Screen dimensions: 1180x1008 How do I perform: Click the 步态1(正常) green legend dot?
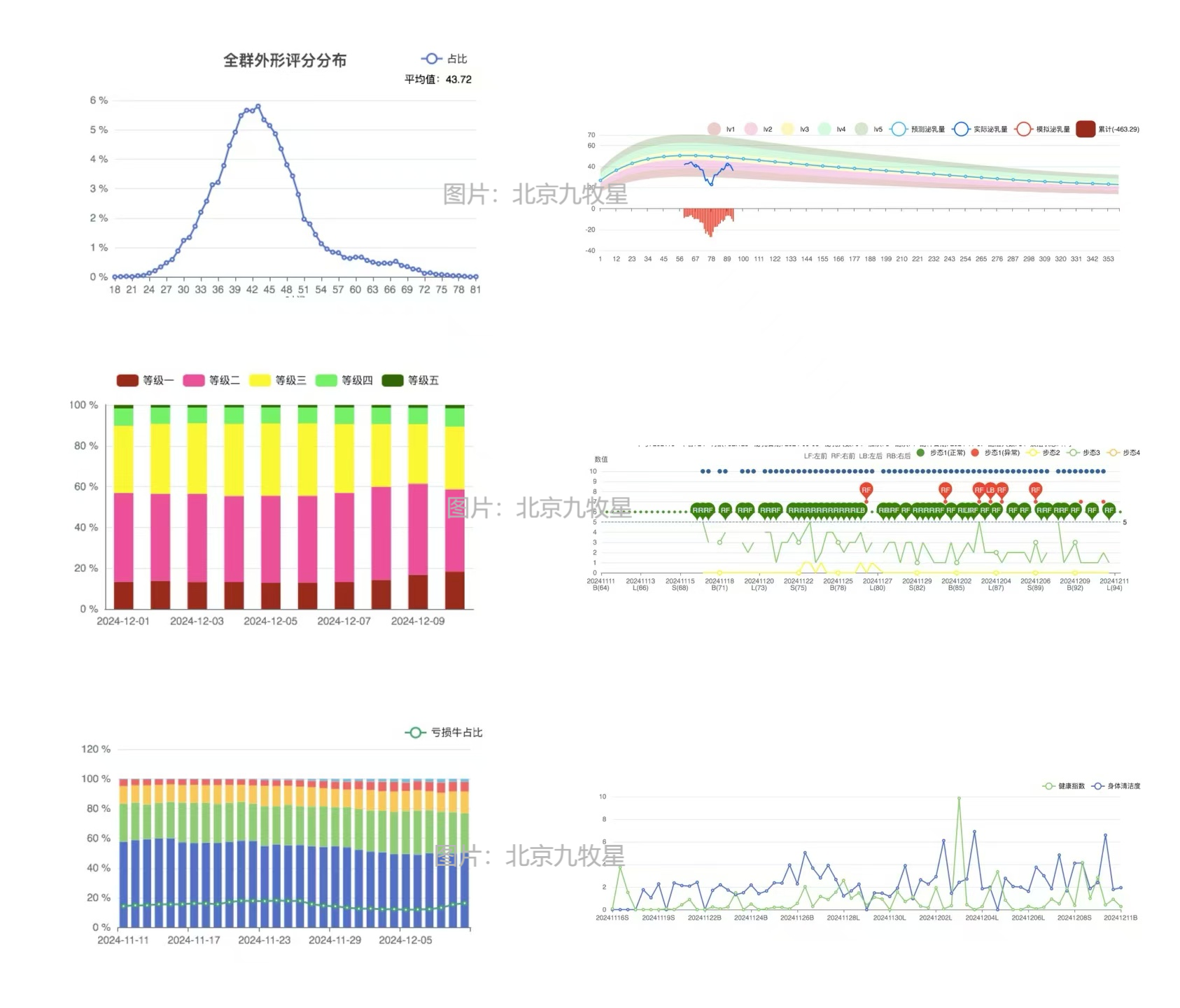click(x=921, y=453)
